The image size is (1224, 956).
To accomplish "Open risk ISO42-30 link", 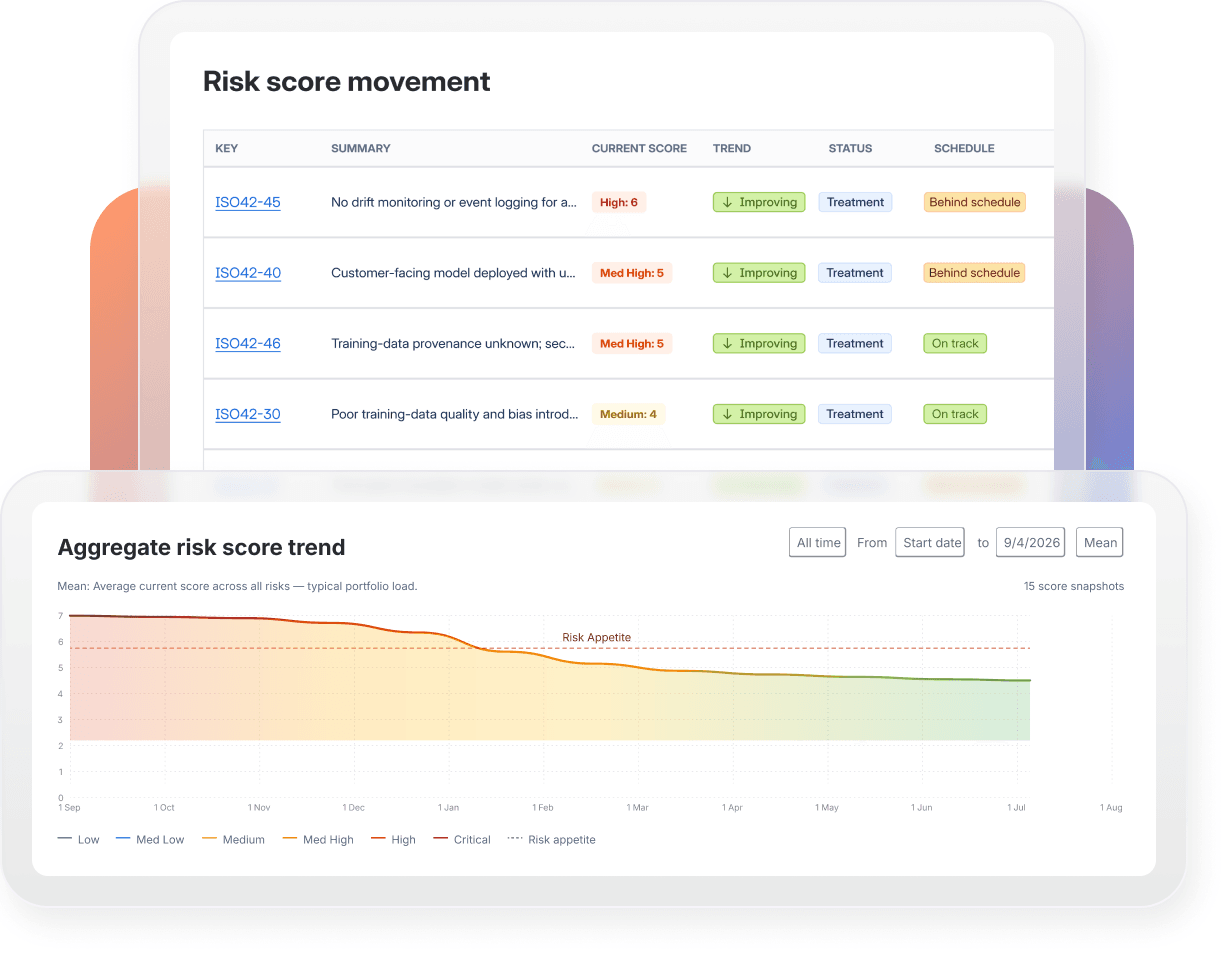I will click(x=248, y=414).
